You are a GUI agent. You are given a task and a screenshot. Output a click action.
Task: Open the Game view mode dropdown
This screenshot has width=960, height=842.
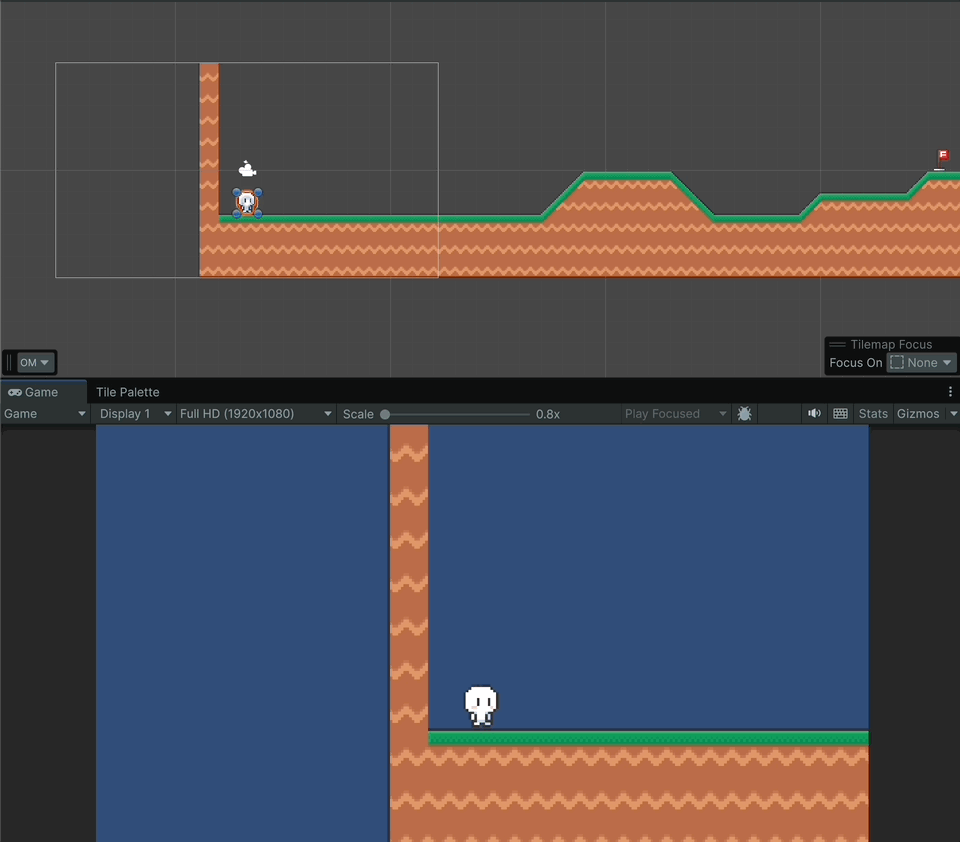tap(45, 414)
